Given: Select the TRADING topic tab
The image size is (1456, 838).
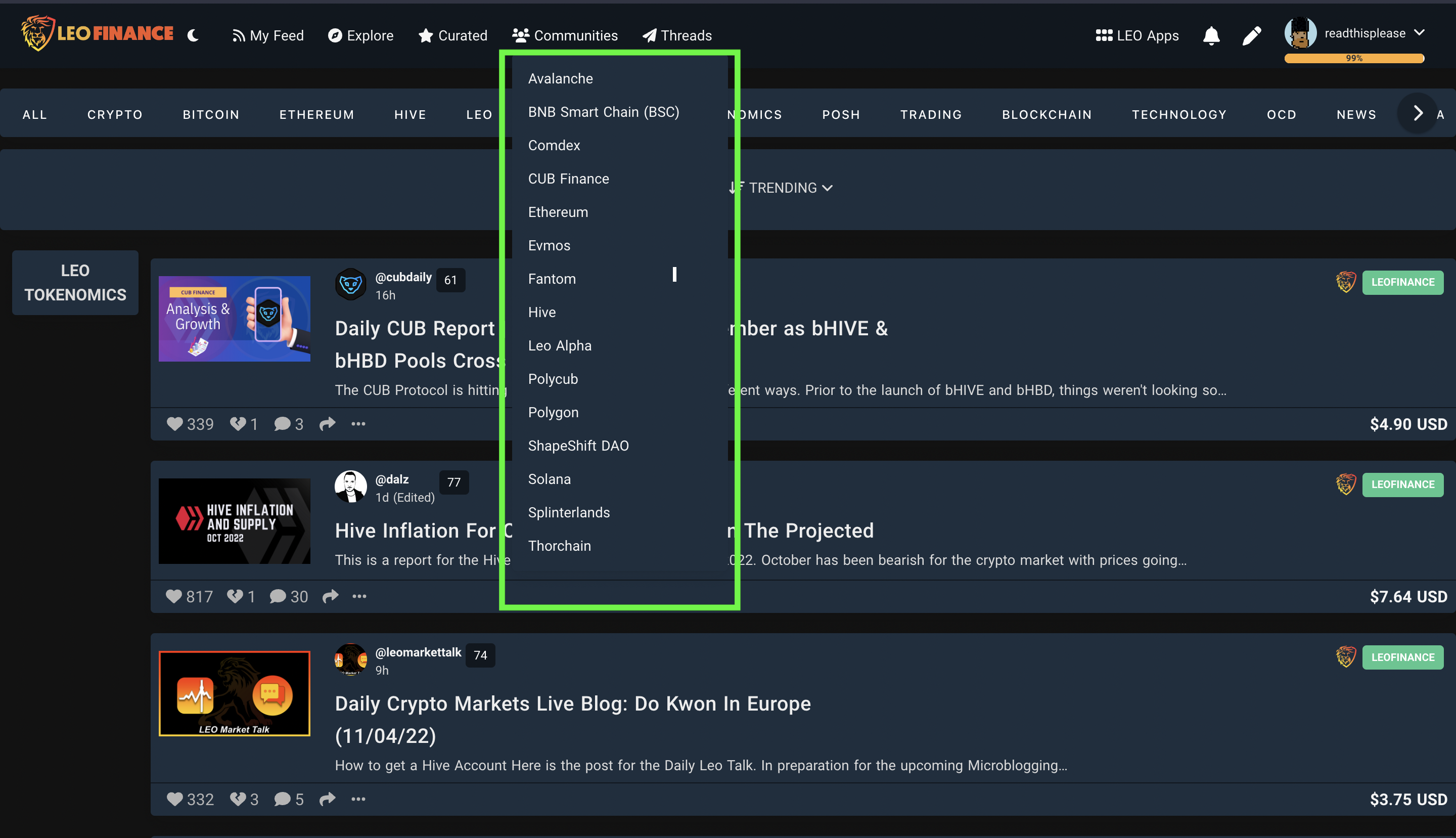Looking at the screenshot, I should pos(931,114).
